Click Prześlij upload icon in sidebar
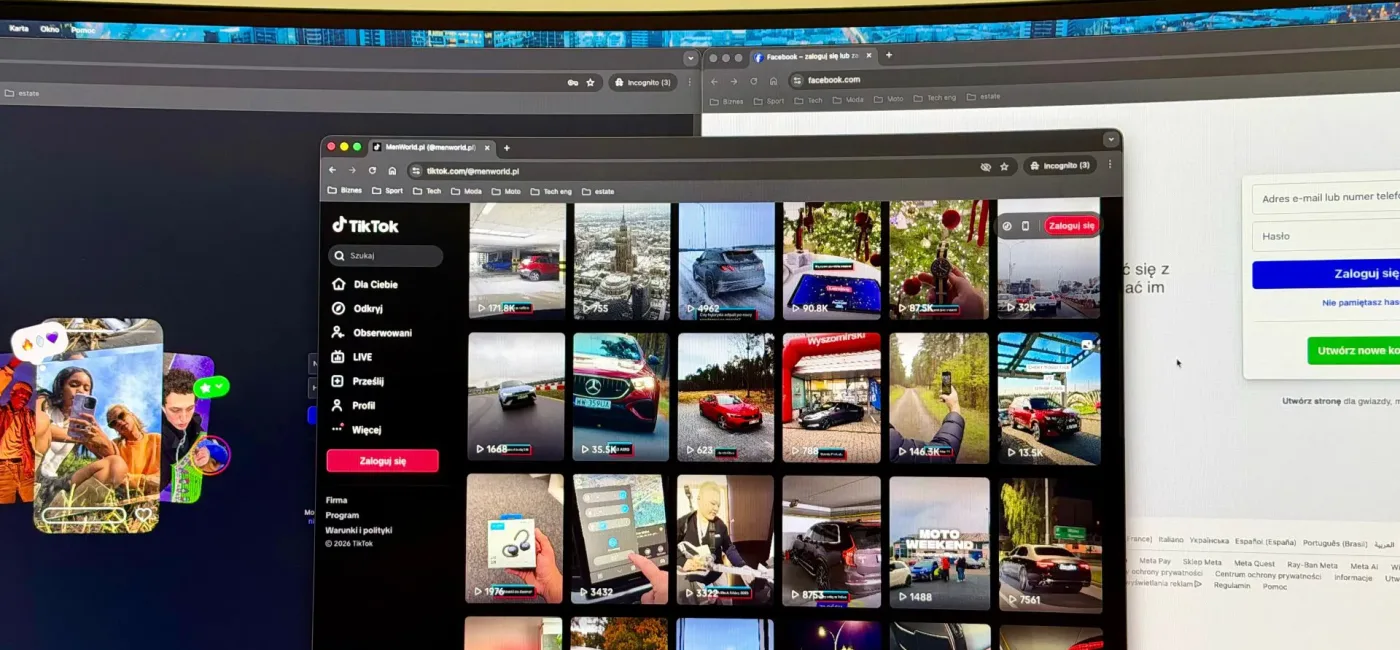The height and width of the screenshot is (650, 1400). [338, 381]
